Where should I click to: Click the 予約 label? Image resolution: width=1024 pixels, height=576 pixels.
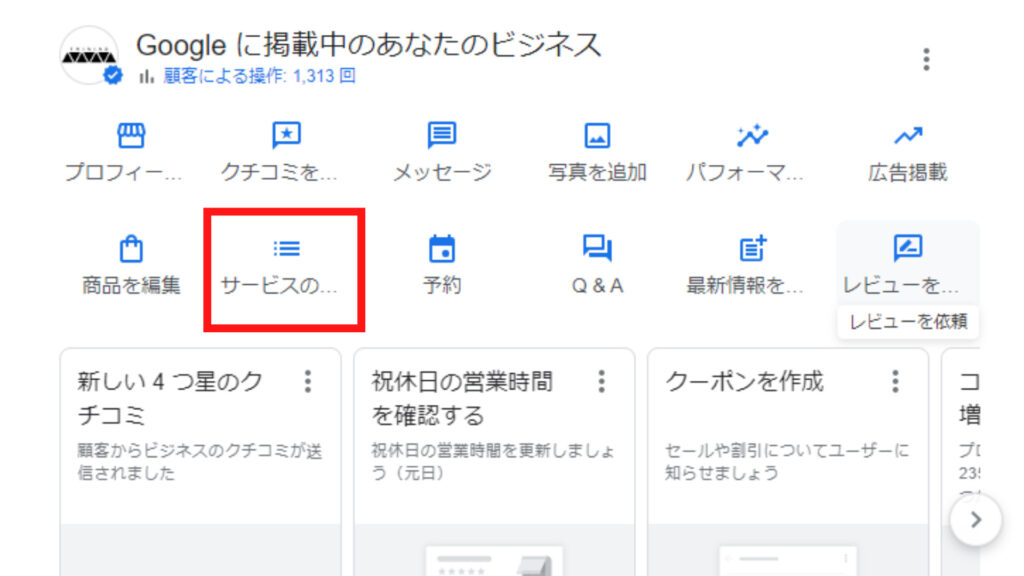(x=442, y=285)
